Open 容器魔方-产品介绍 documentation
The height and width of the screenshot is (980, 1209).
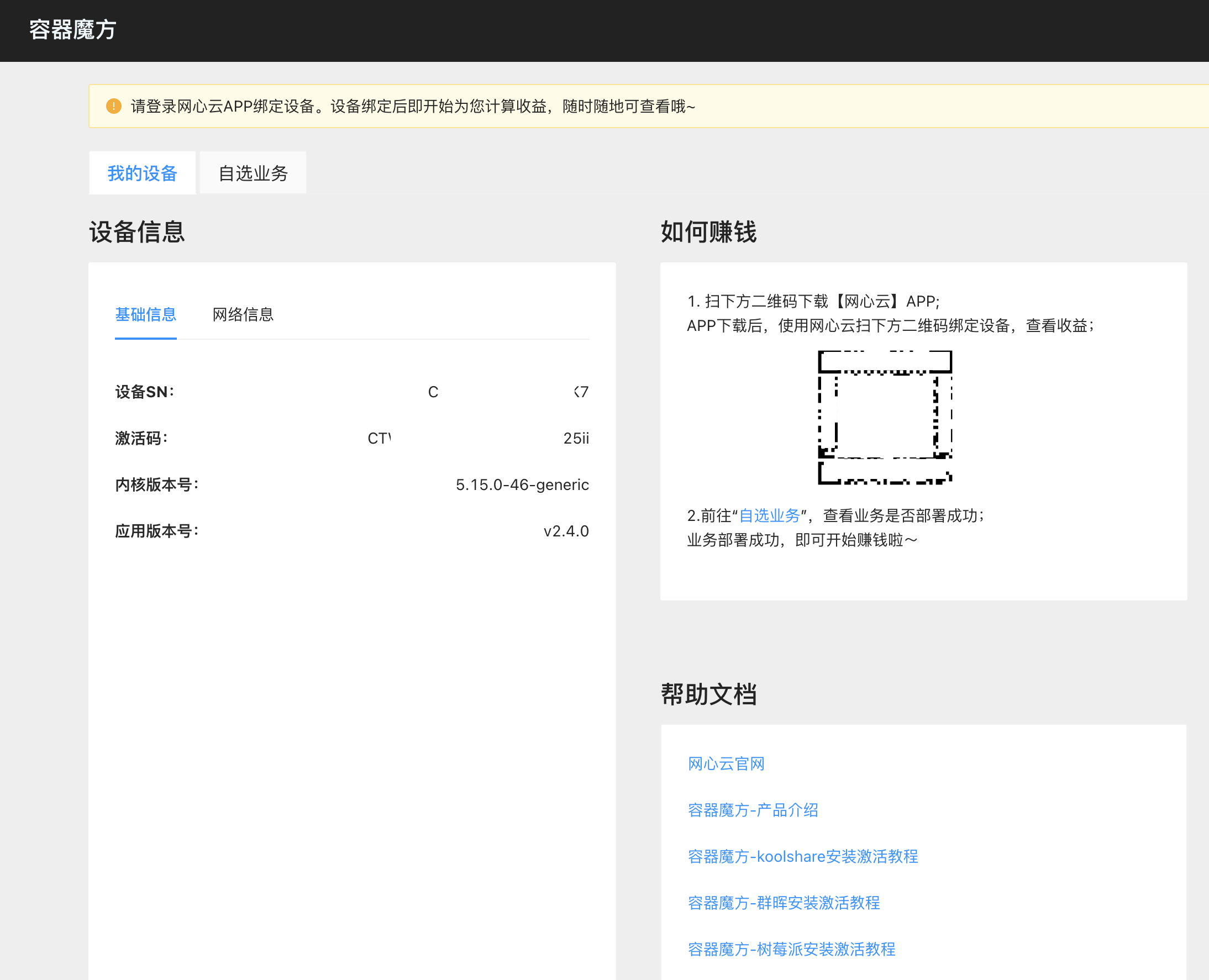click(x=754, y=810)
